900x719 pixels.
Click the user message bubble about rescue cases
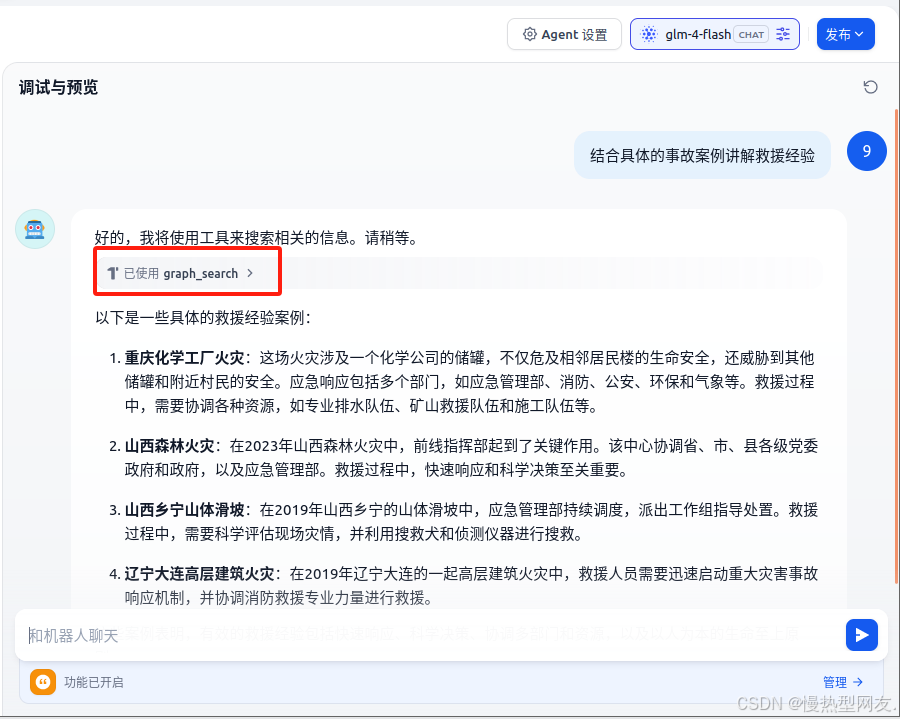point(703,155)
